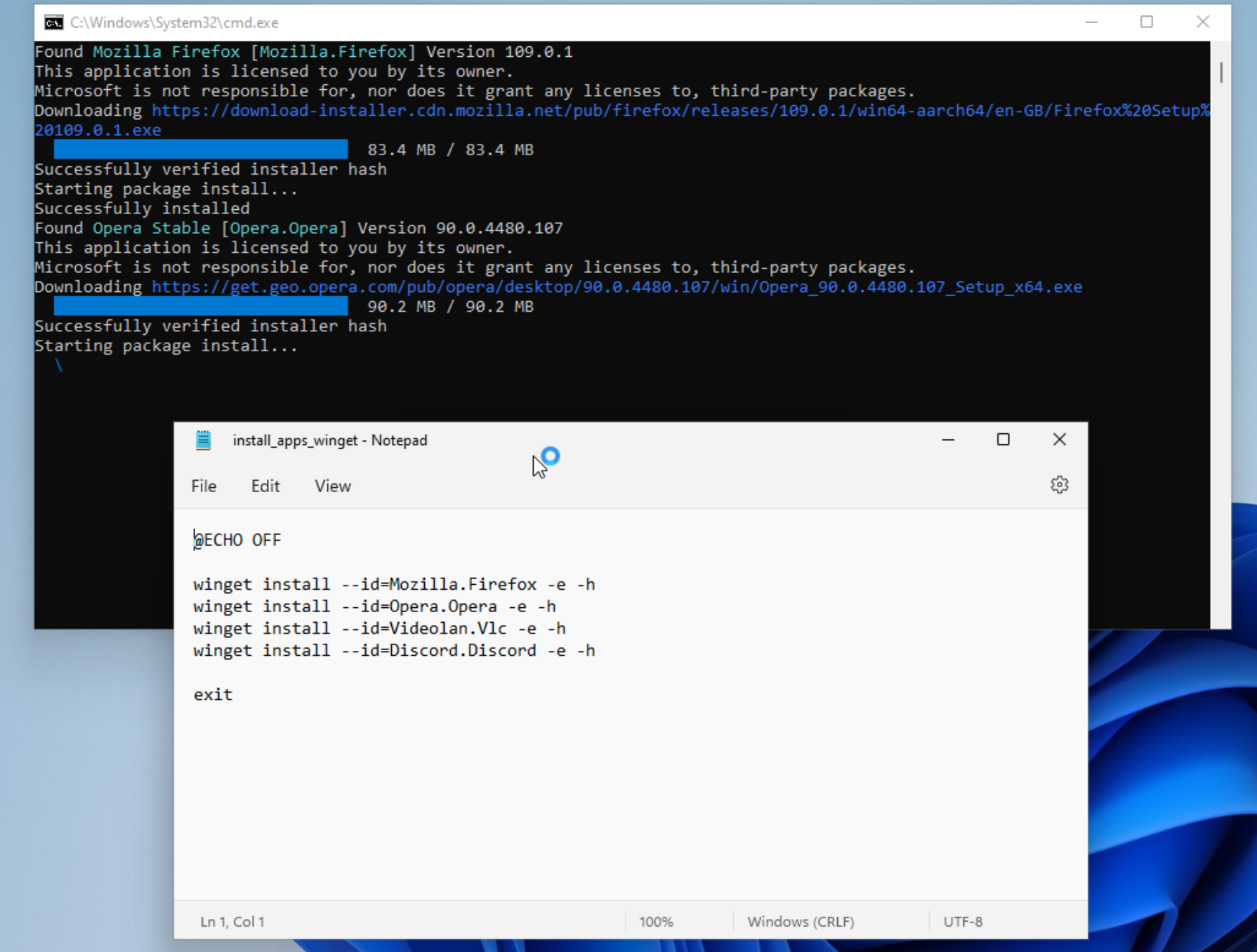Maximize the Notepad window
The image size is (1257, 952).
coord(1003,439)
